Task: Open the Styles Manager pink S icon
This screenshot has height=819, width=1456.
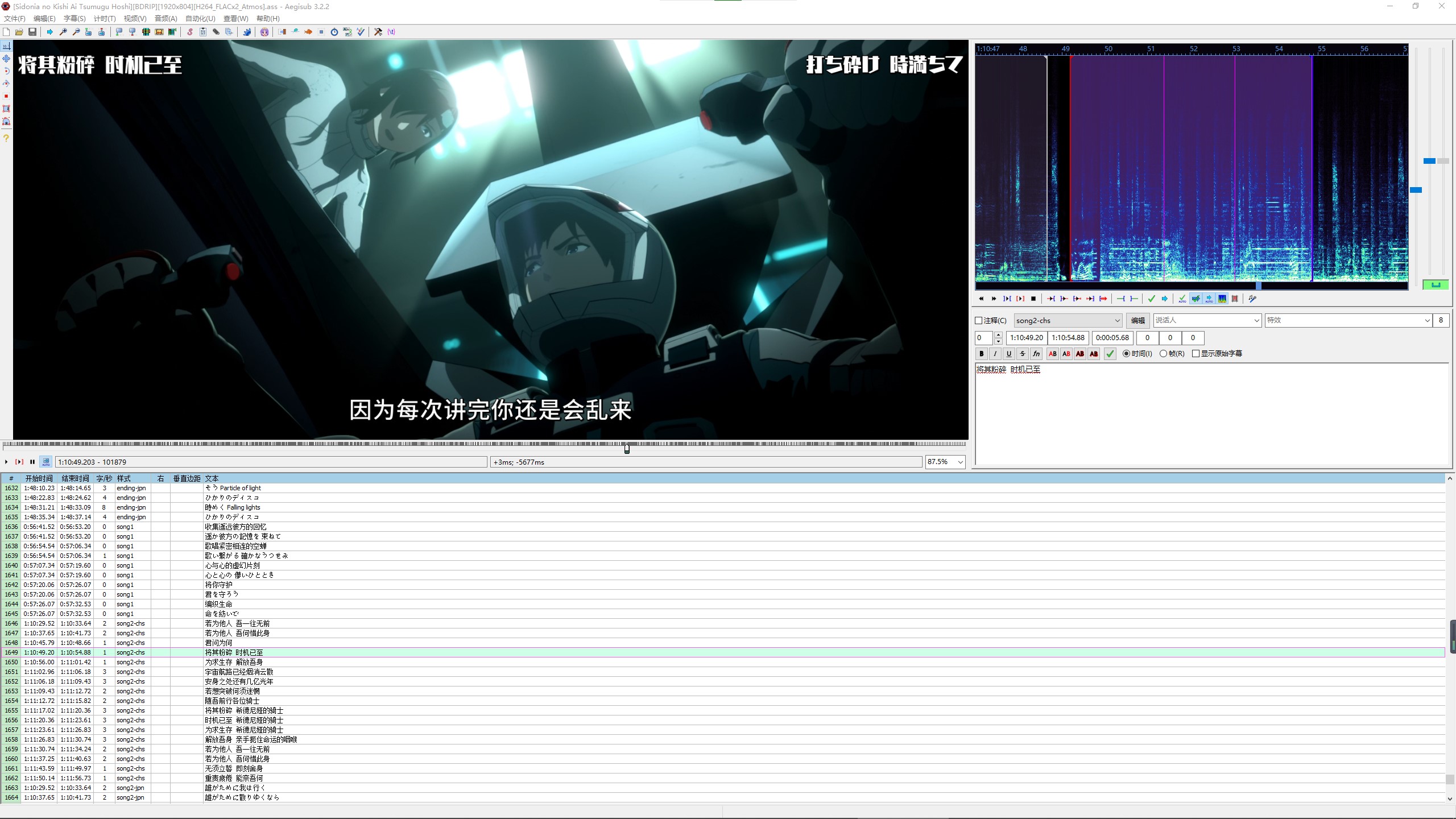Action: pyautogui.click(x=190, y=32)
